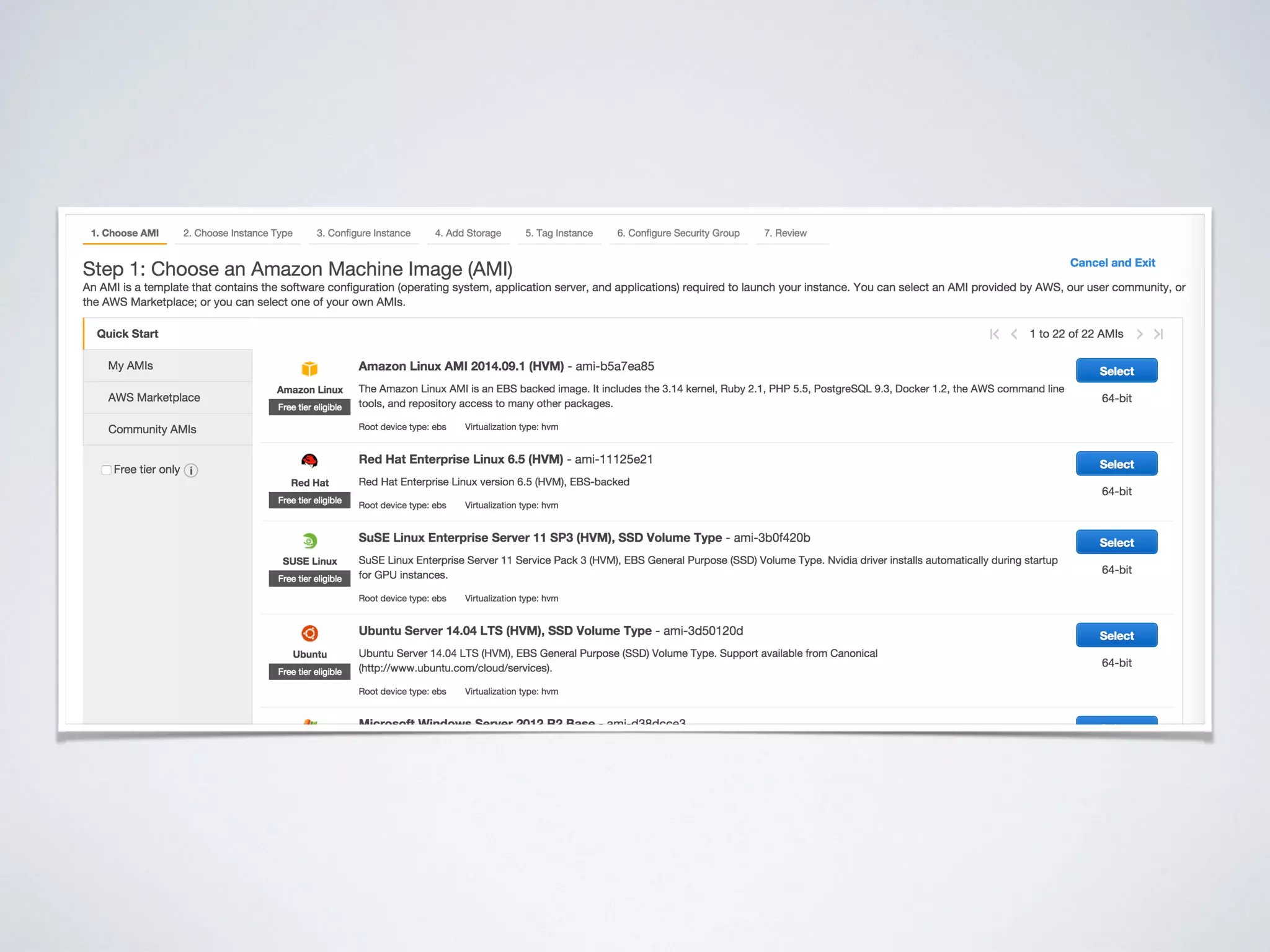Jump to last page of AMIs
Viewport: 1270px width, 952px height.
pyautogui.click(x=1158, y=334)
